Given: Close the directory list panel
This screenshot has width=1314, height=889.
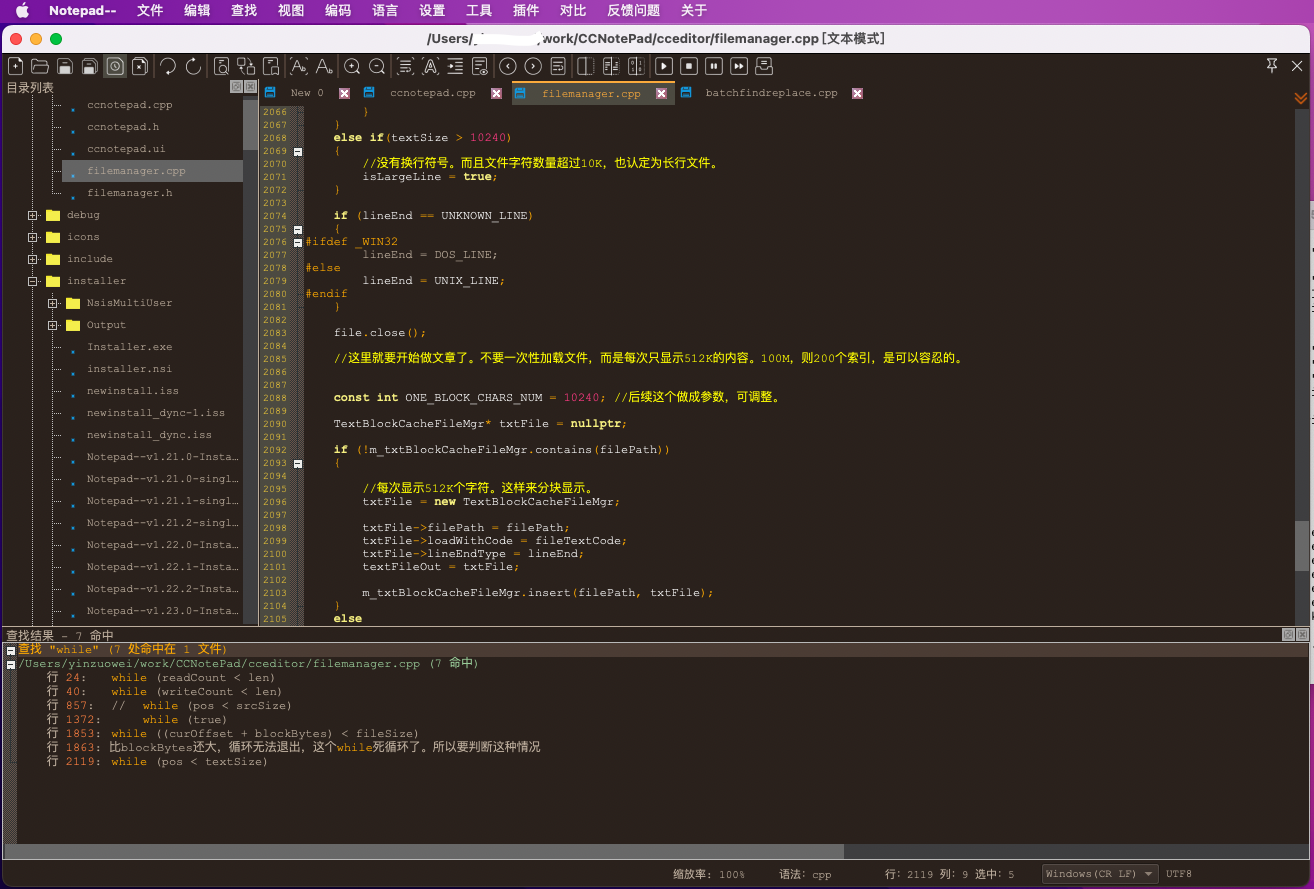Looking at the screenshot, I should pyautogui.click(x=250, y=87).
